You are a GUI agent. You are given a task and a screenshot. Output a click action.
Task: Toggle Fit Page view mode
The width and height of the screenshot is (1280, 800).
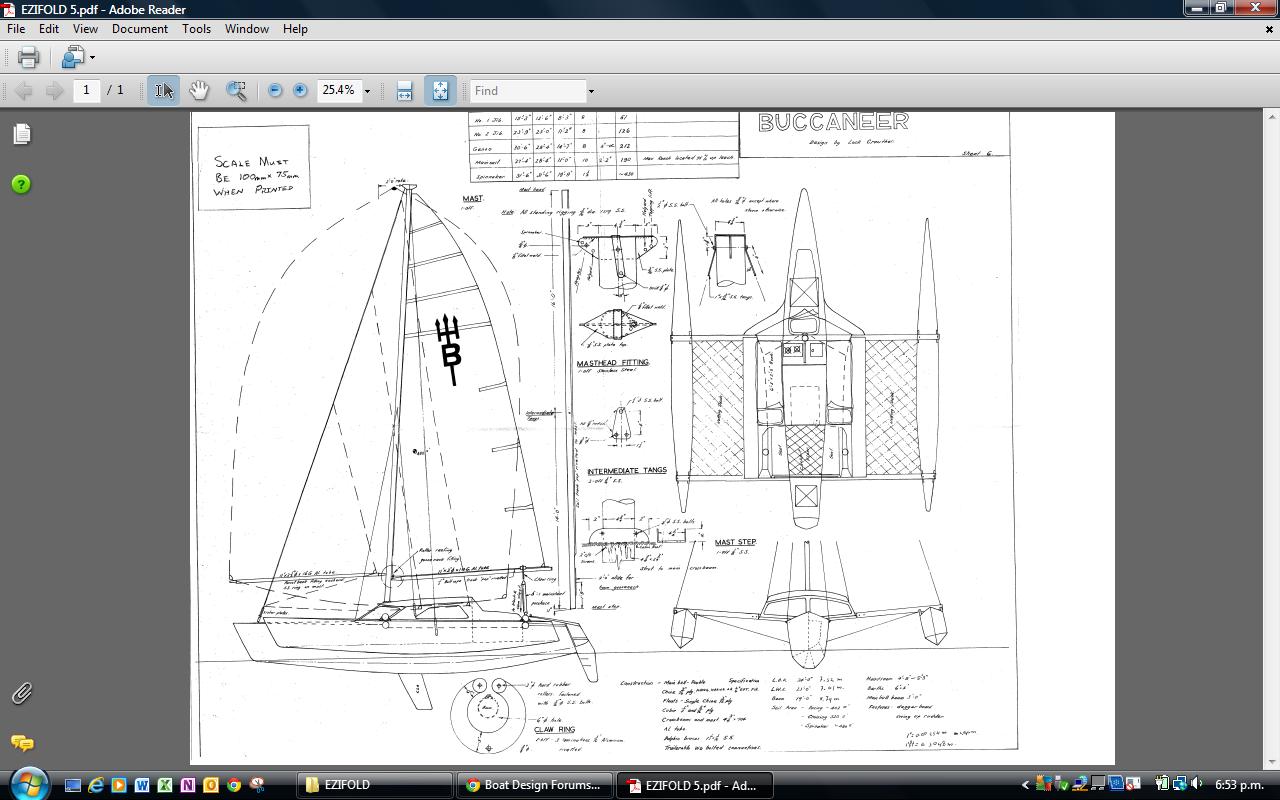(440, 90)
